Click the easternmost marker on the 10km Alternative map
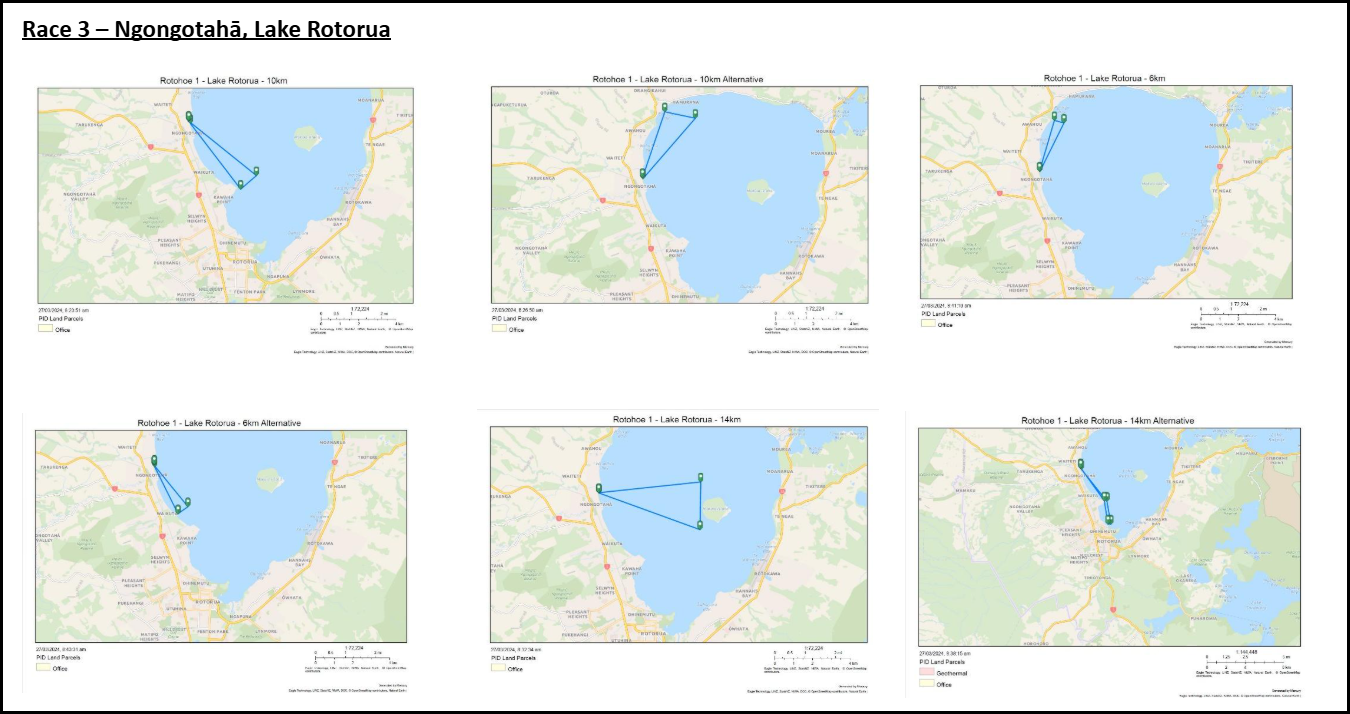The width and height of the screenshot is (1350, 714). (x=695, y=114)
